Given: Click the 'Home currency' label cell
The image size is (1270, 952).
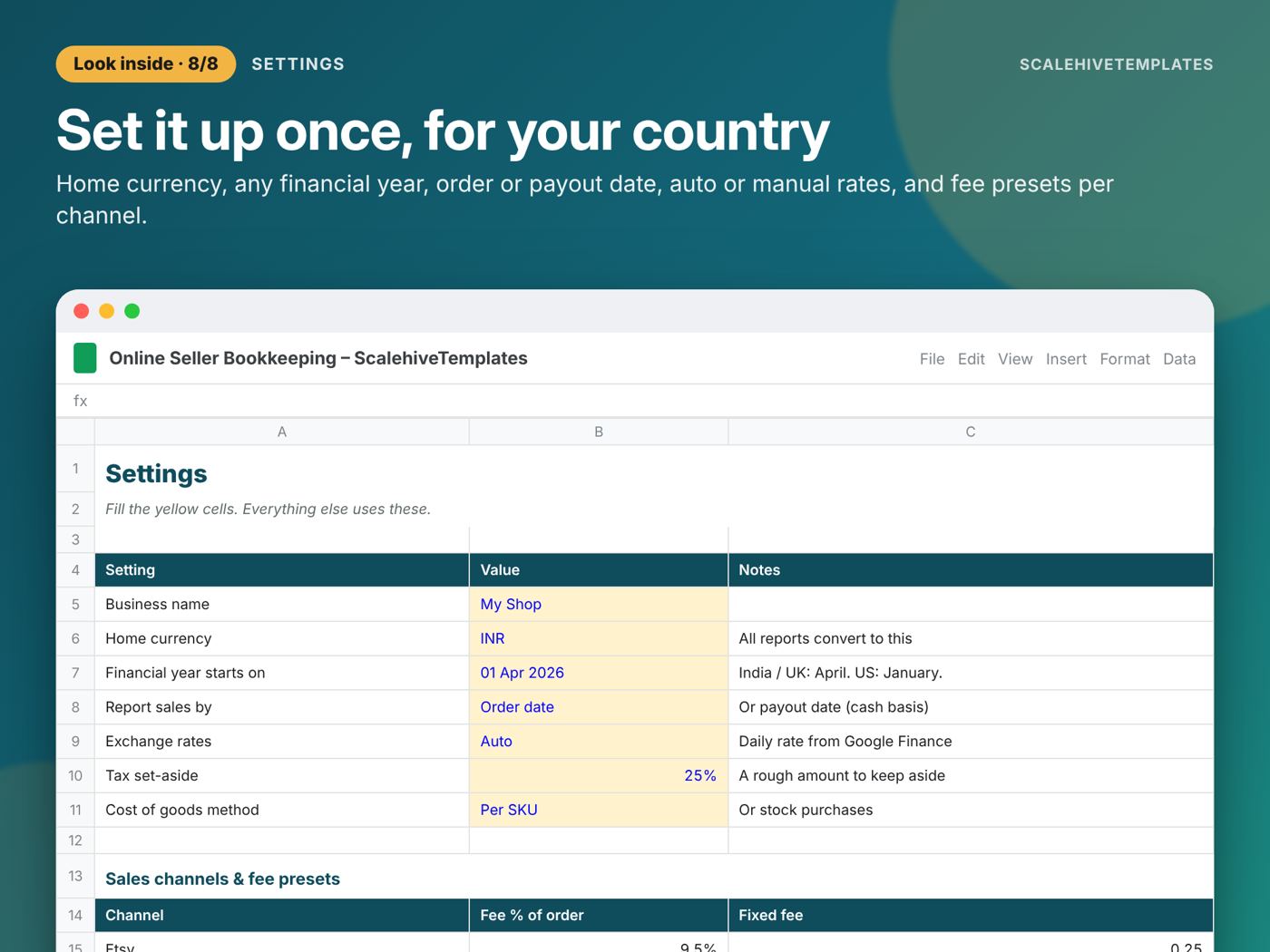Looking at the screenshot, I should click(282, 639).
